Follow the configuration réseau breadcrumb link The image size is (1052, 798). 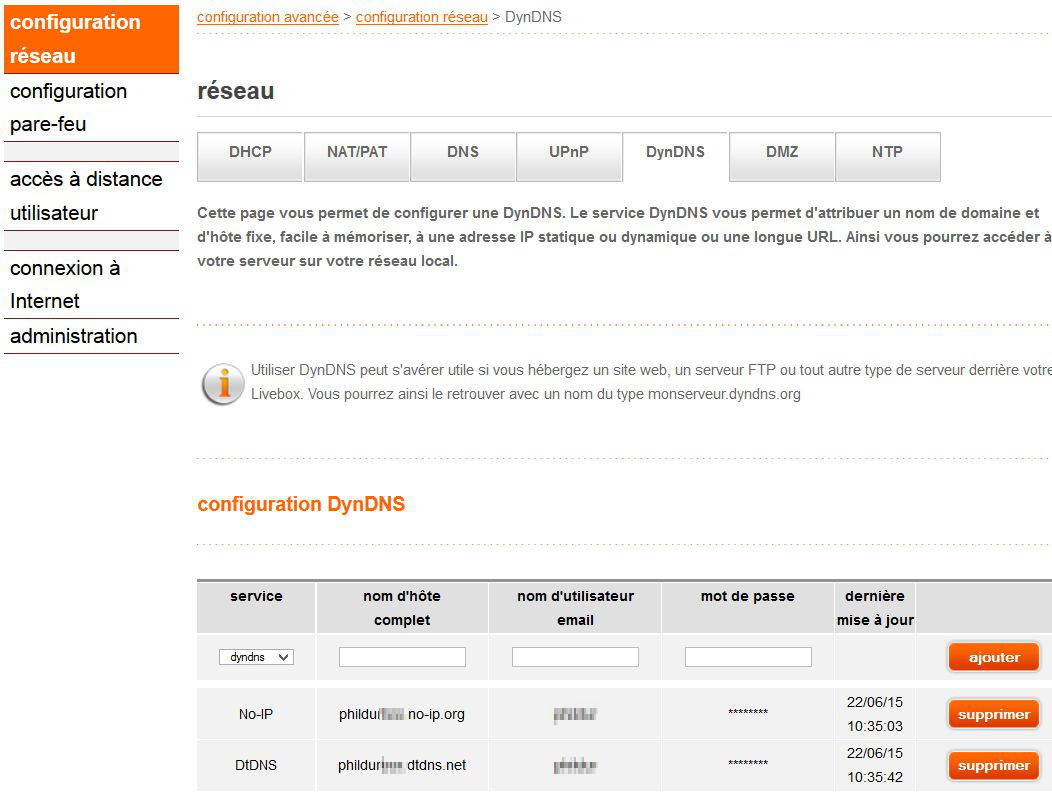click(421, 17)
